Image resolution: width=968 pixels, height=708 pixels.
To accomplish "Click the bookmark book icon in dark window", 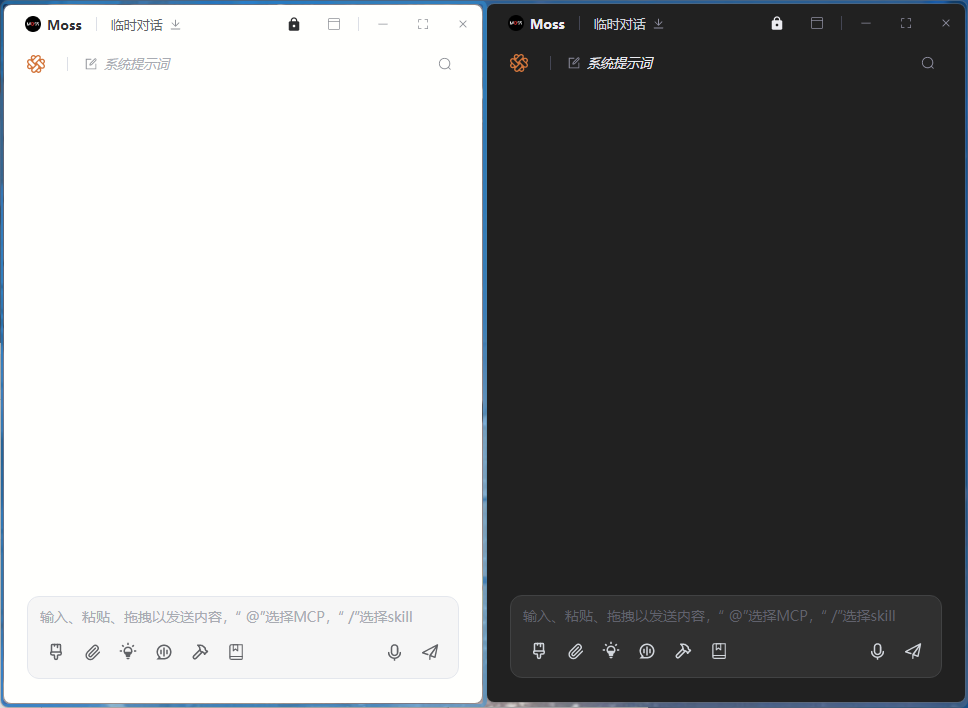I will click(x=719, y=651).
